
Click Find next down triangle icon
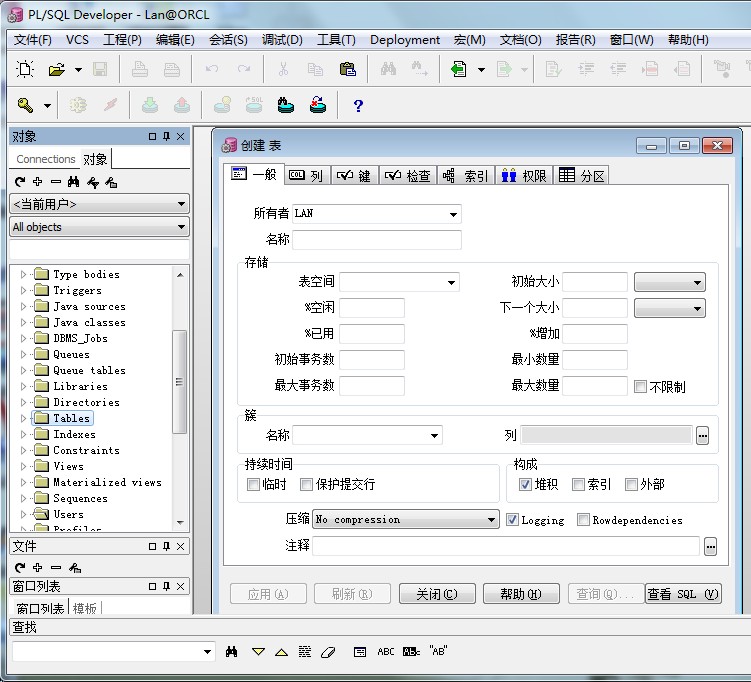click(x=258, y=652)
